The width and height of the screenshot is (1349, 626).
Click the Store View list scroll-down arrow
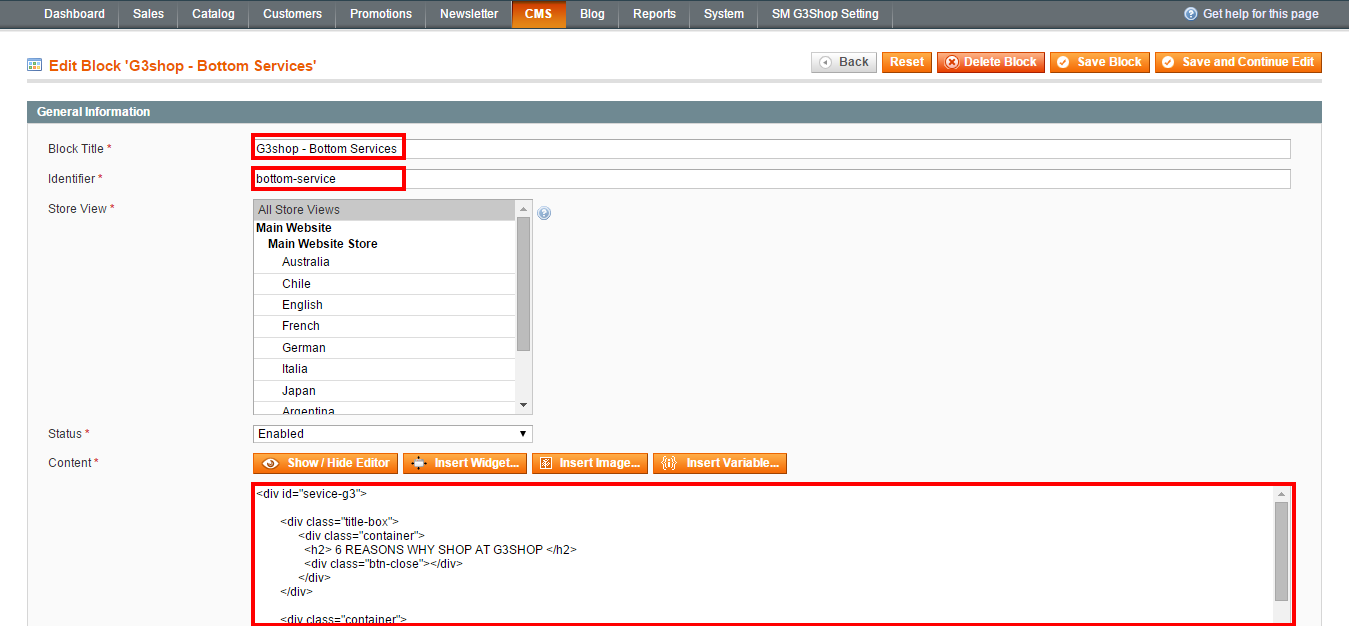point(523,405)
